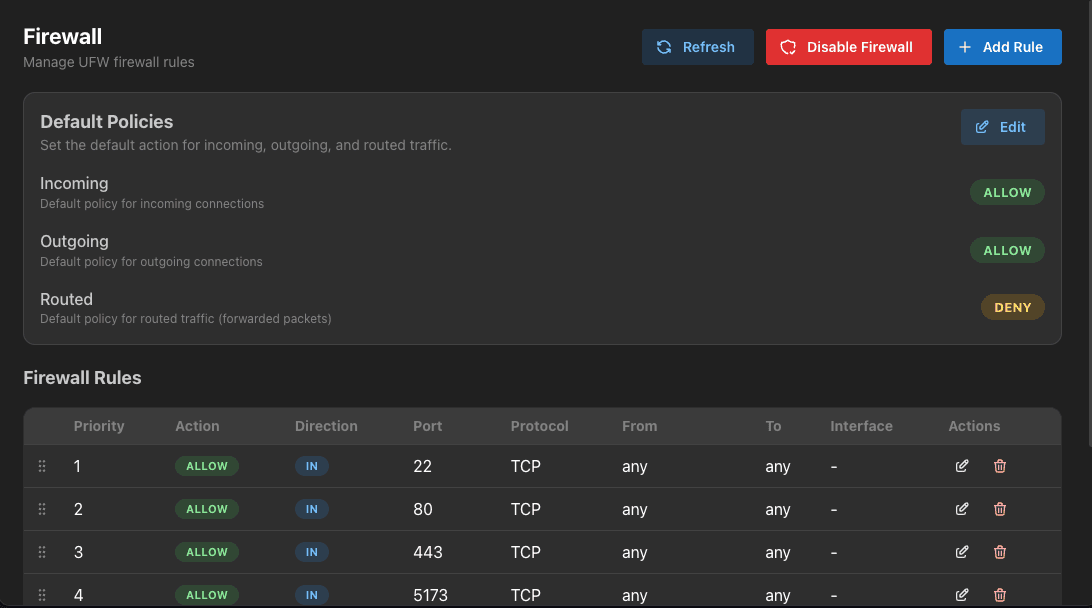Click the Outgoing policy label
This screenshot has height=608, width=1092.
point(75,241)
